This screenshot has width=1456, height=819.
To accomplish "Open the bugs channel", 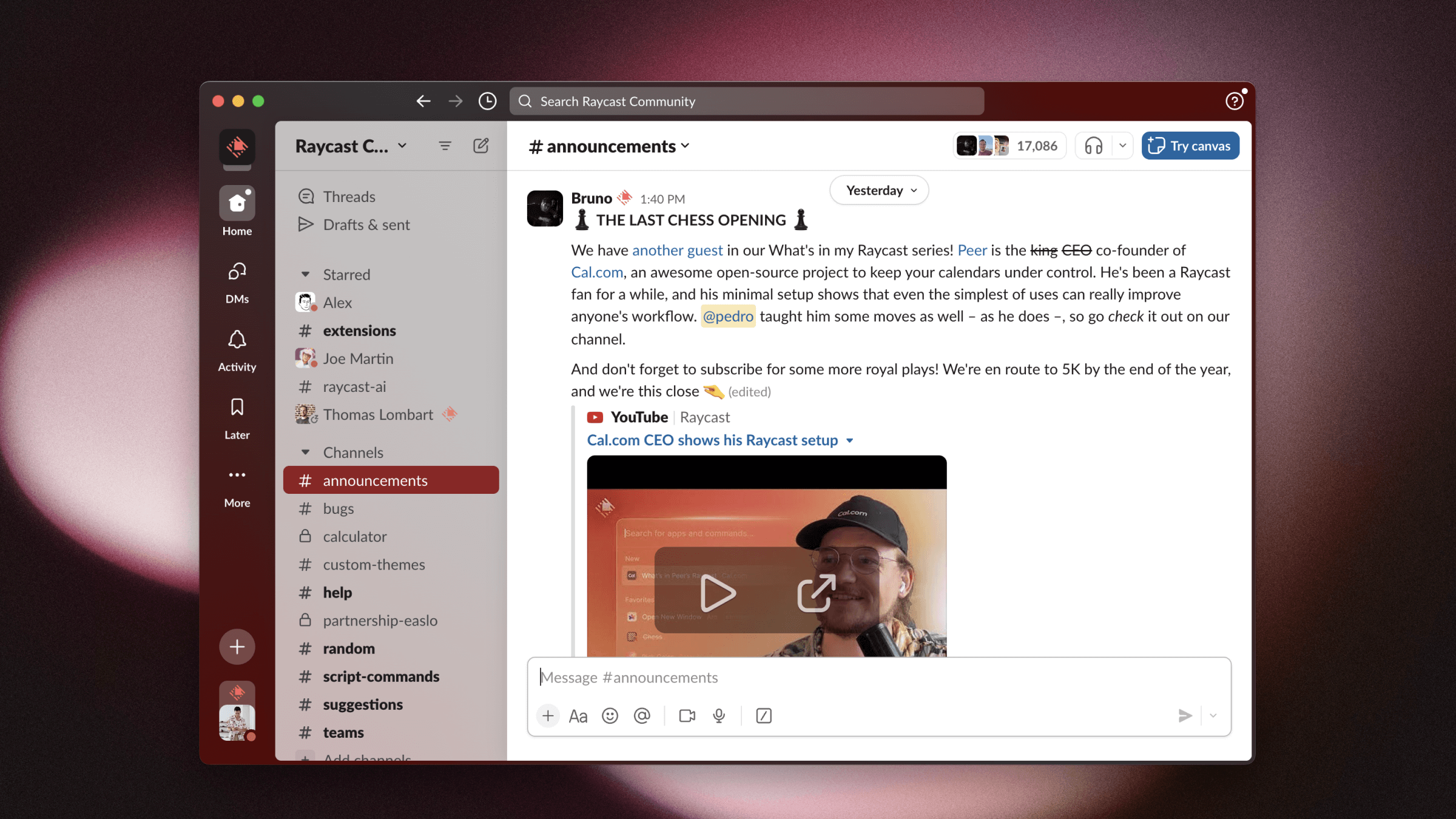I will (x=391, y=508).
